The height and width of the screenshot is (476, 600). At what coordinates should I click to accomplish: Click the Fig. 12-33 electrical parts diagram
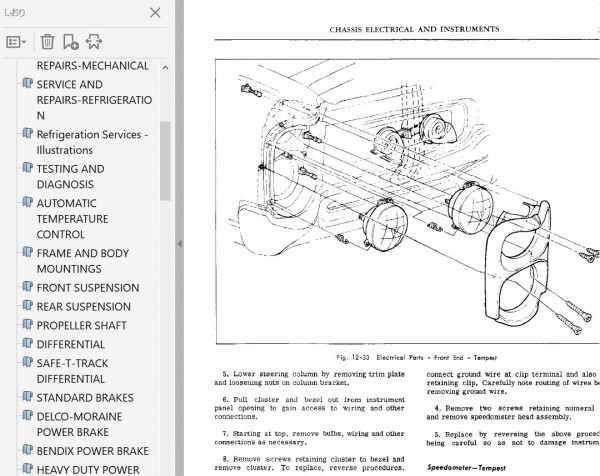pos(407,202)
